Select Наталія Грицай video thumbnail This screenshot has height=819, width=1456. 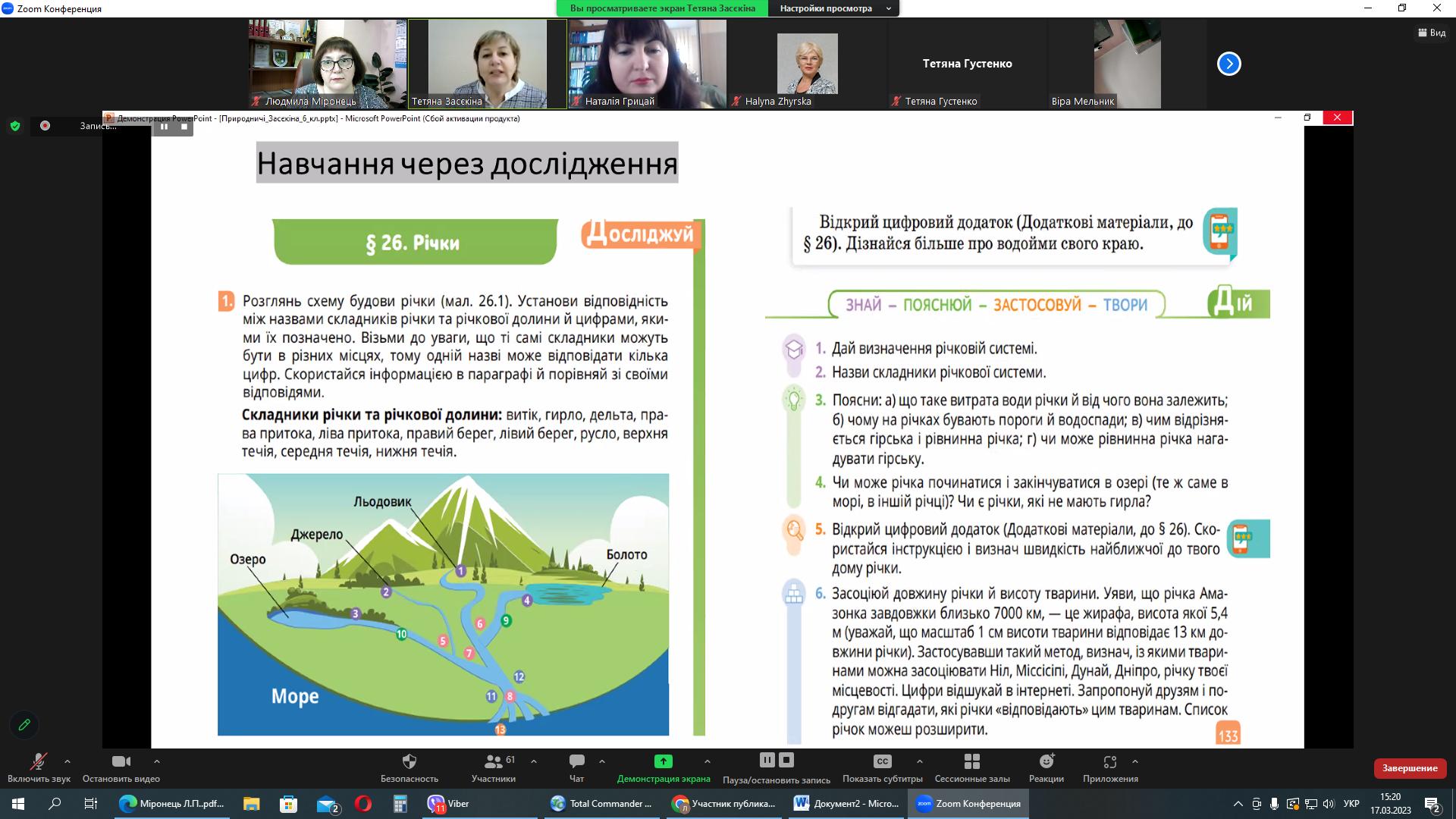(x=647, y=64)
